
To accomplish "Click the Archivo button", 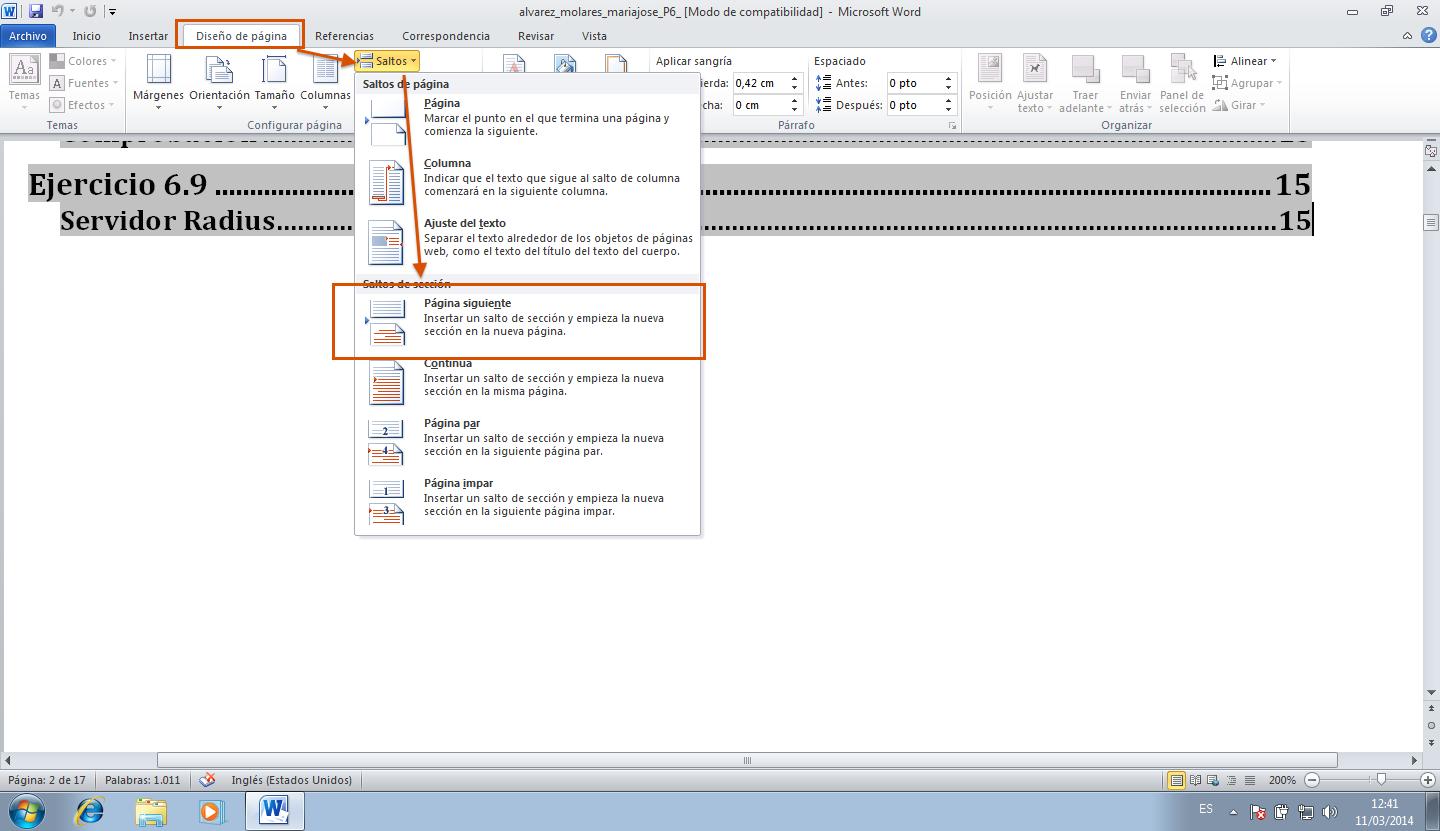I will point(28,36).
